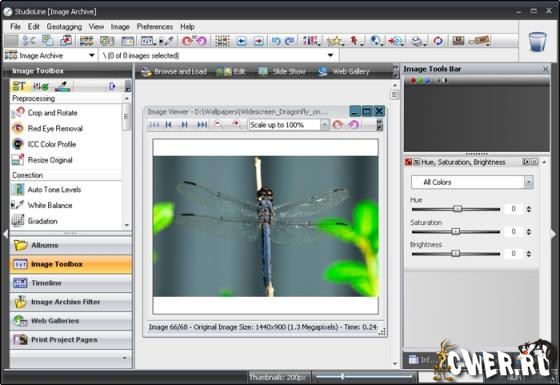Open the Geotagging menu
The height and width of the screenshot is (385, 560).
(64, 27)
